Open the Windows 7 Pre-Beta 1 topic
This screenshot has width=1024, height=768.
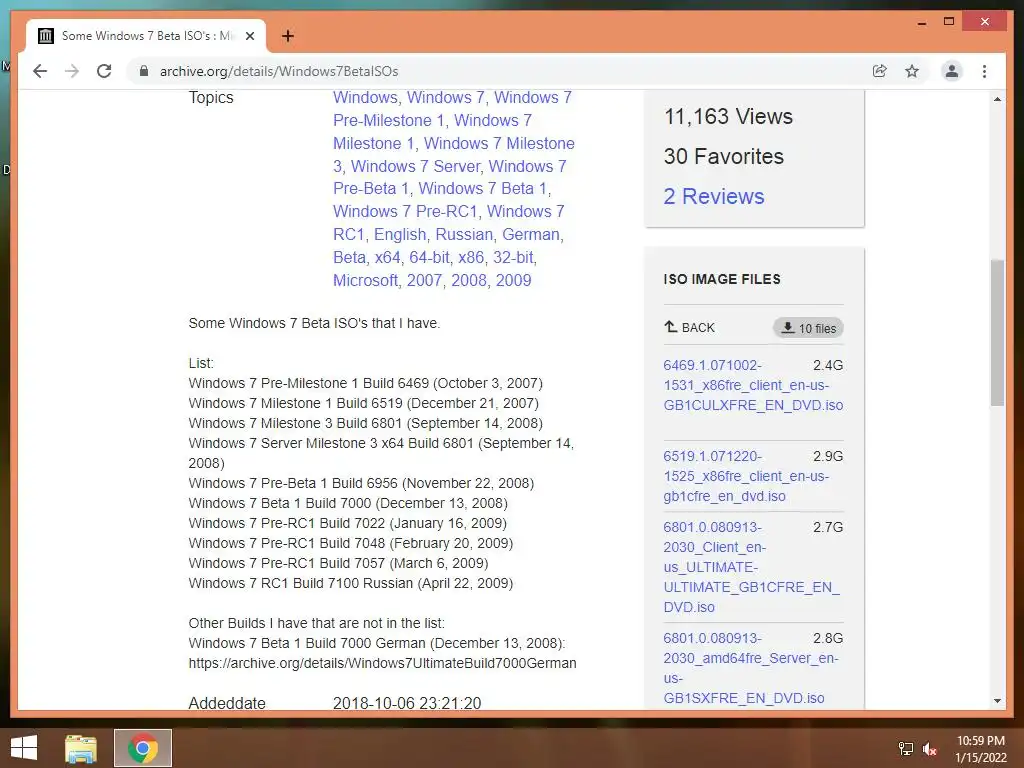(449, 178)
